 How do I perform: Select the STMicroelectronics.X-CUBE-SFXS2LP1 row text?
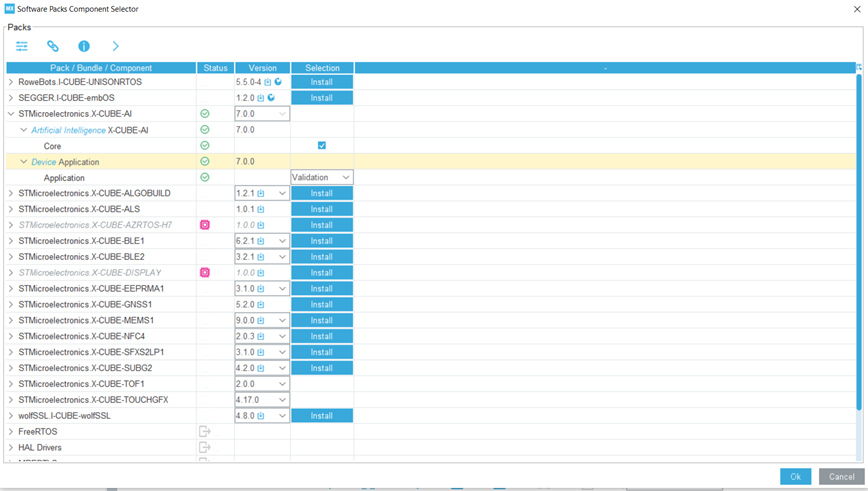91,352
